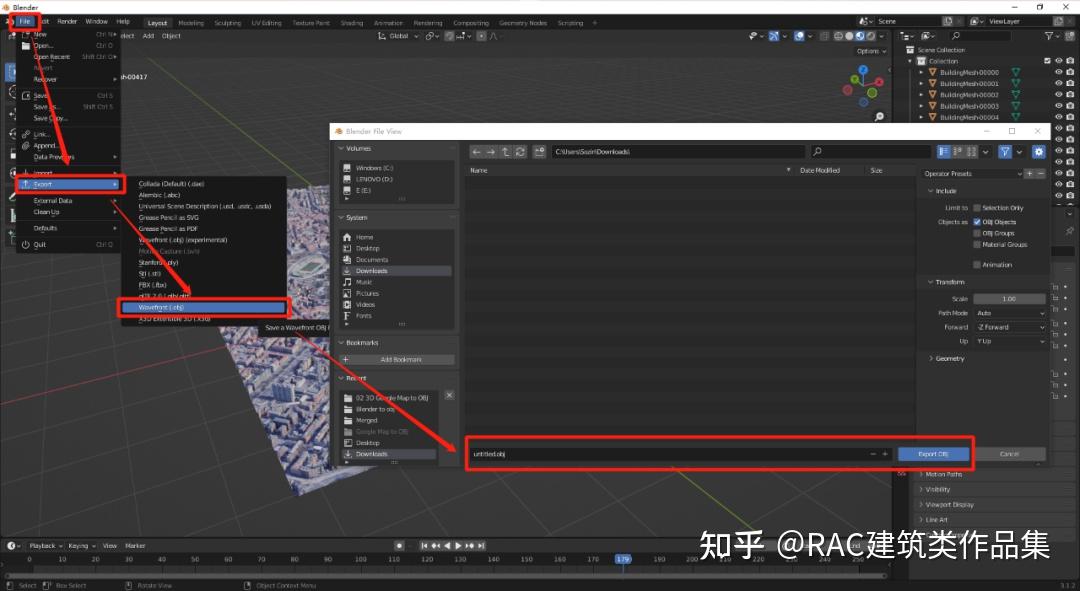This screenshot has width=1080, height=591.
Task: Add an operator preset with plus button
Action: tap(1030, 174)
